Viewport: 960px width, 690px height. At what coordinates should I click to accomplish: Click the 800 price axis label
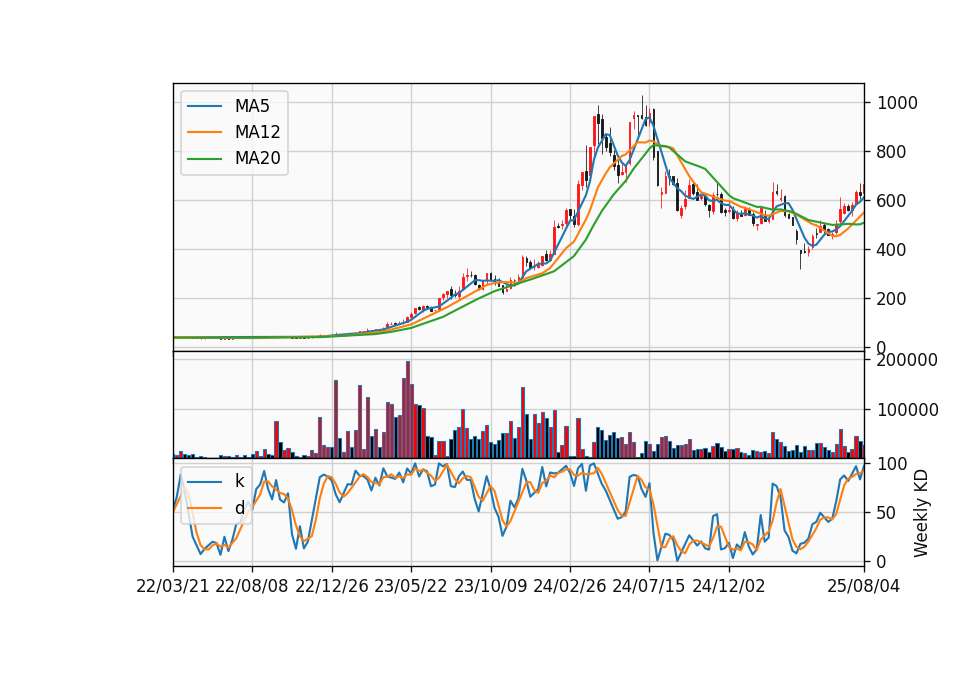click(x=891, y=152)
